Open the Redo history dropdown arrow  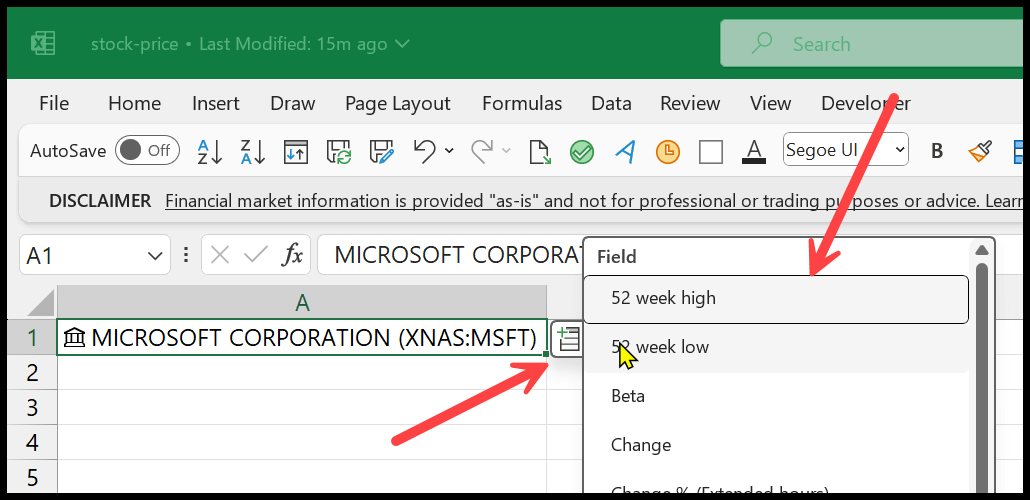tap(506, 151)
